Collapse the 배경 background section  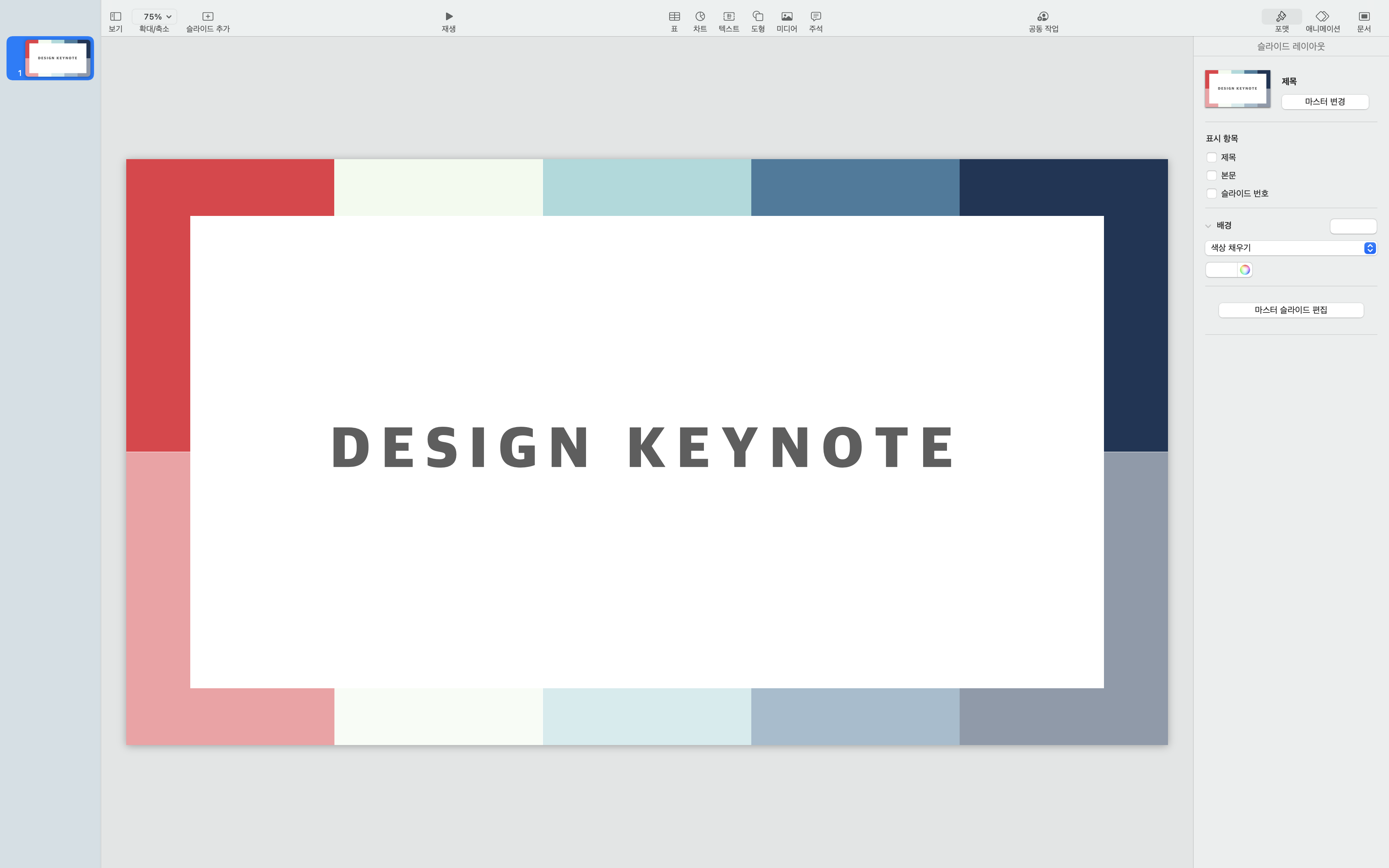(1208, 226)
